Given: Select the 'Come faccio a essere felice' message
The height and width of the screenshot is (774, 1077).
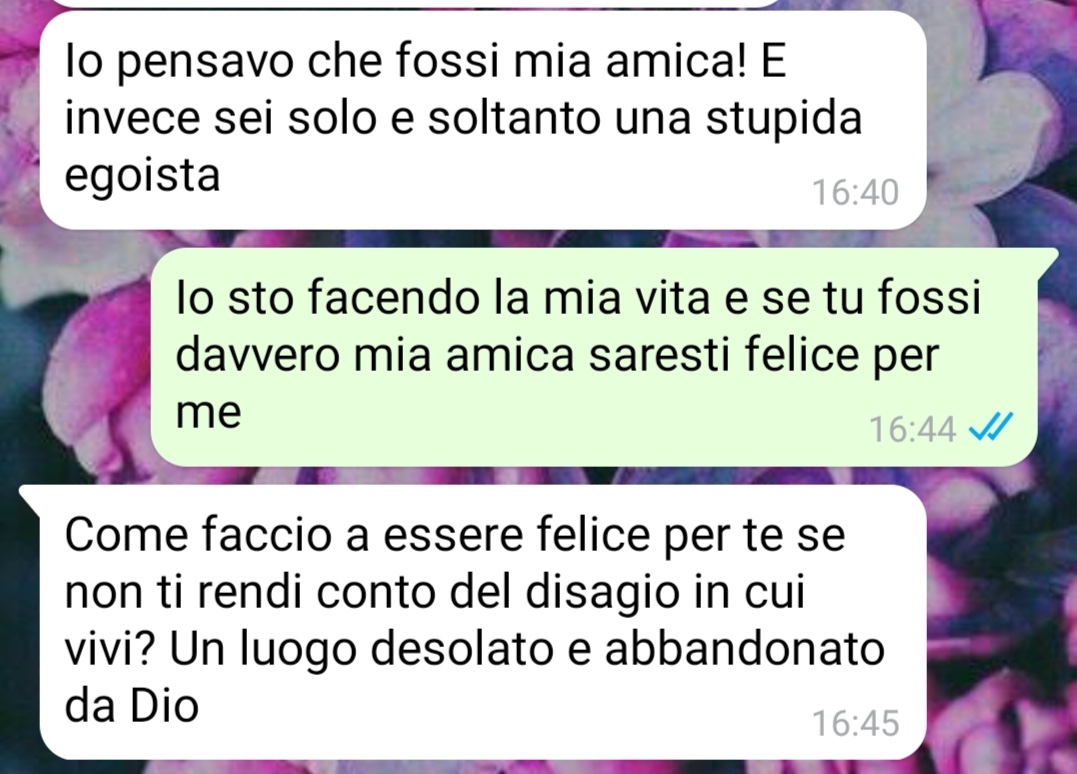Looking at the screenshot, I should [483, 622].
